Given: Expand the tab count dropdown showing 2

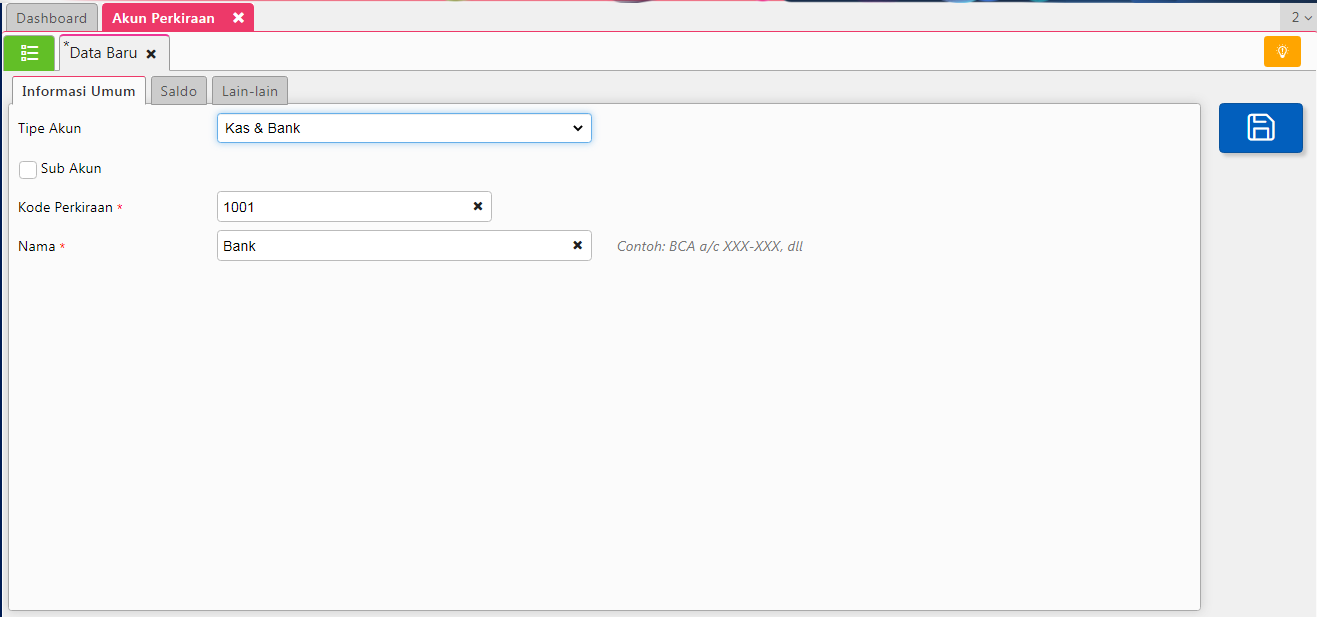Looking at the screenshot, I should coord(1300,17).
